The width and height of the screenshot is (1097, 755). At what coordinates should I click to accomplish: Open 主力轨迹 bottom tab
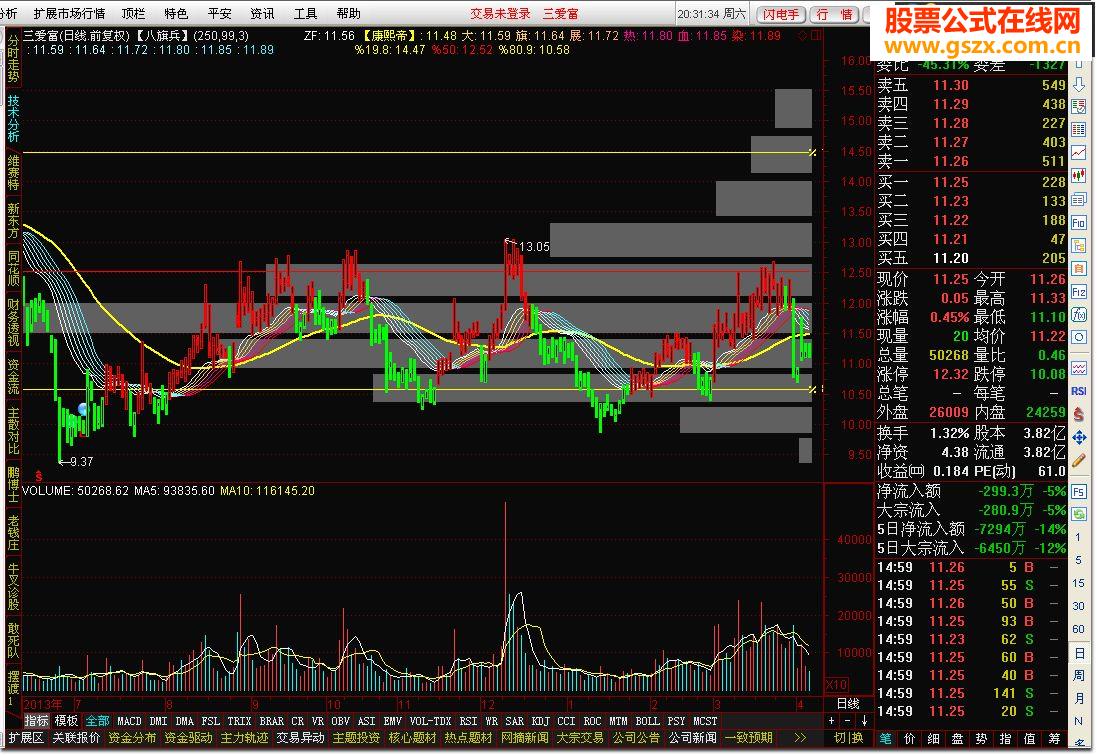click(244, 738)
